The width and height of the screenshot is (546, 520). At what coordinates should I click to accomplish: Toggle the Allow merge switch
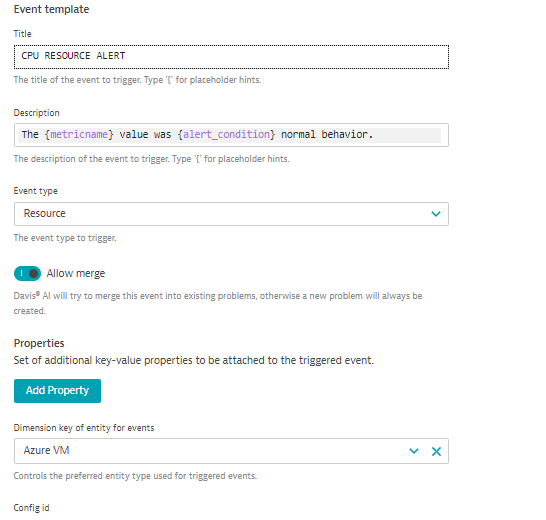point(27,273)
